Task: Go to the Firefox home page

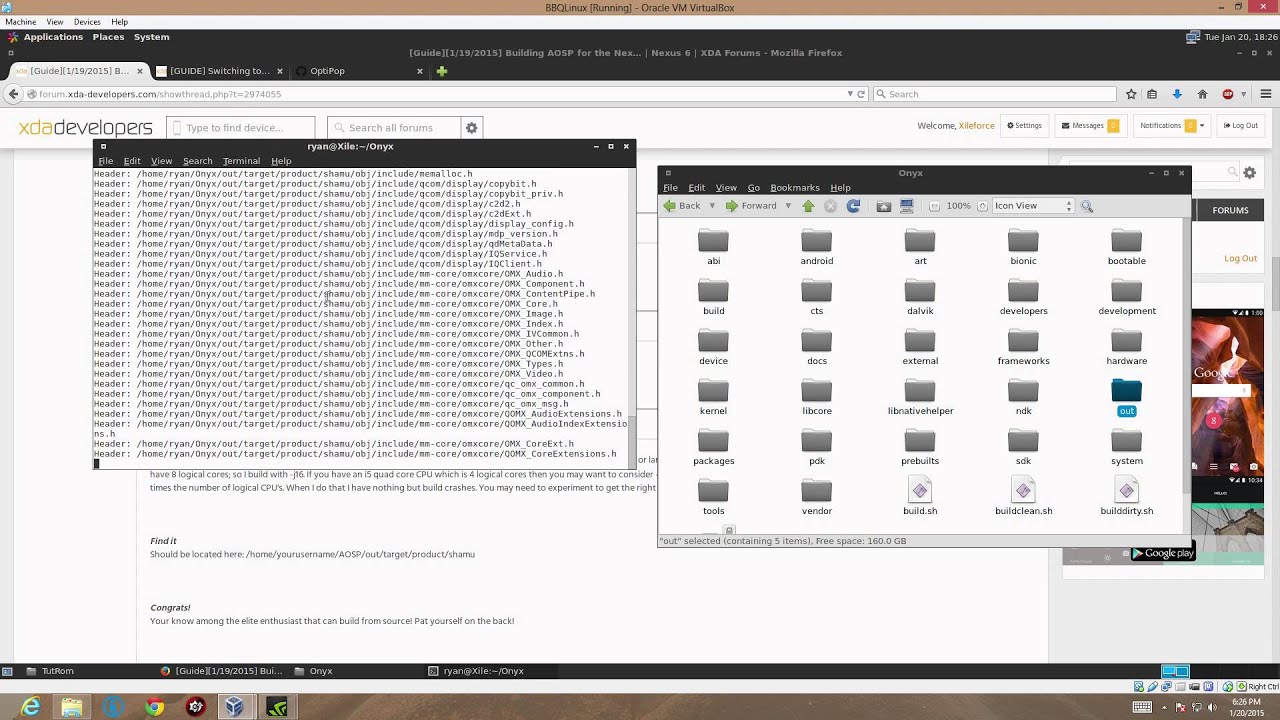Action: [x=1202, y=94]
